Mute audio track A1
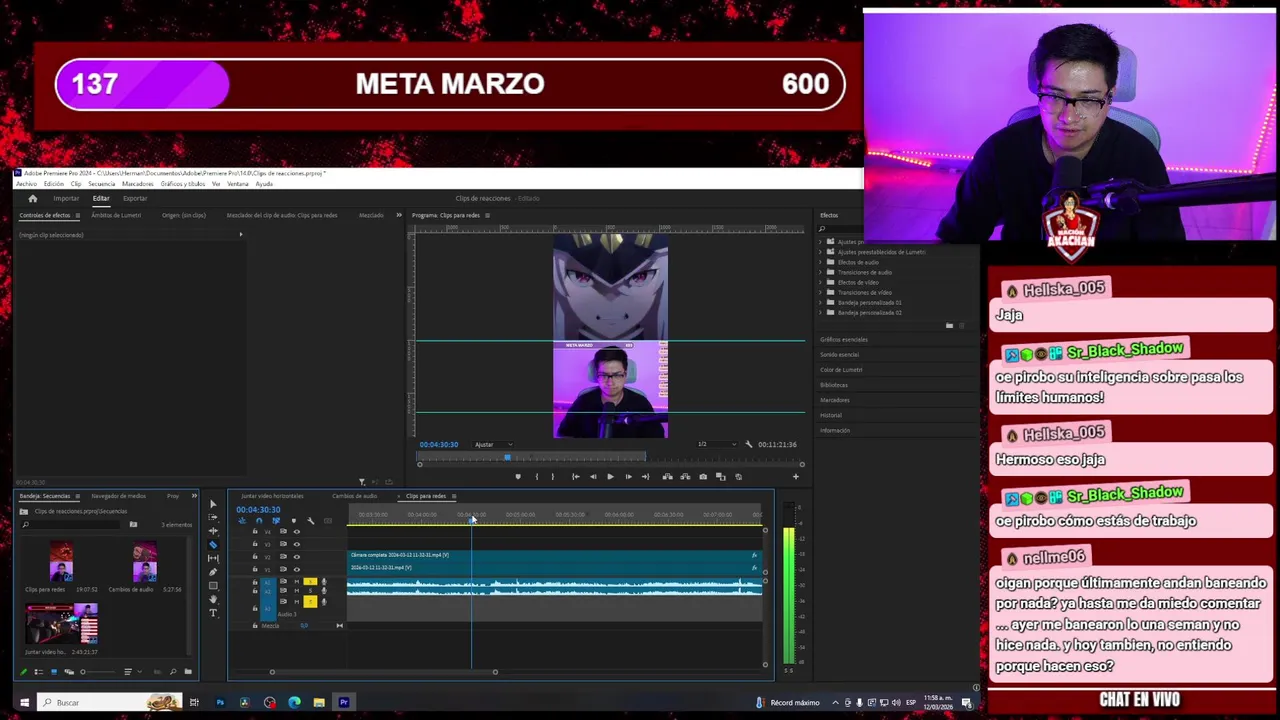Screen dimensions: 1280x720 point(296,581)
